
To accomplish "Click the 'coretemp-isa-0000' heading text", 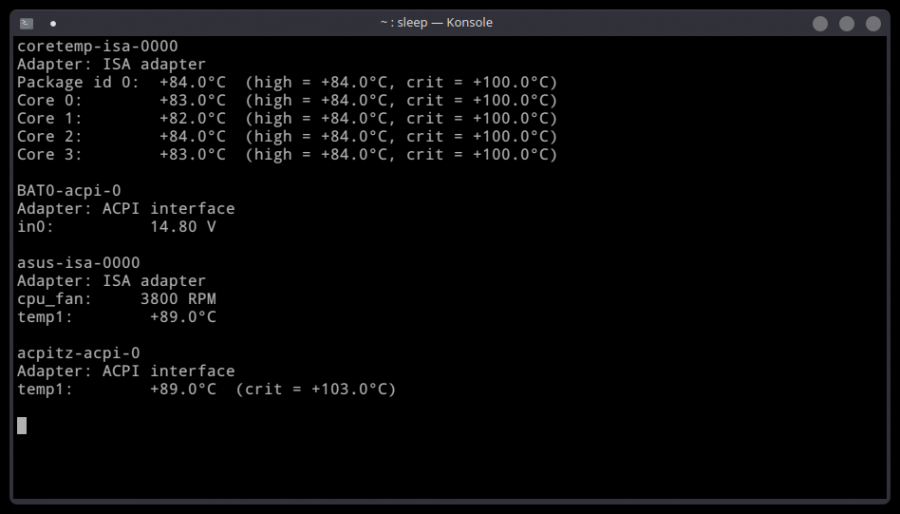I will [x=97, y=46].
